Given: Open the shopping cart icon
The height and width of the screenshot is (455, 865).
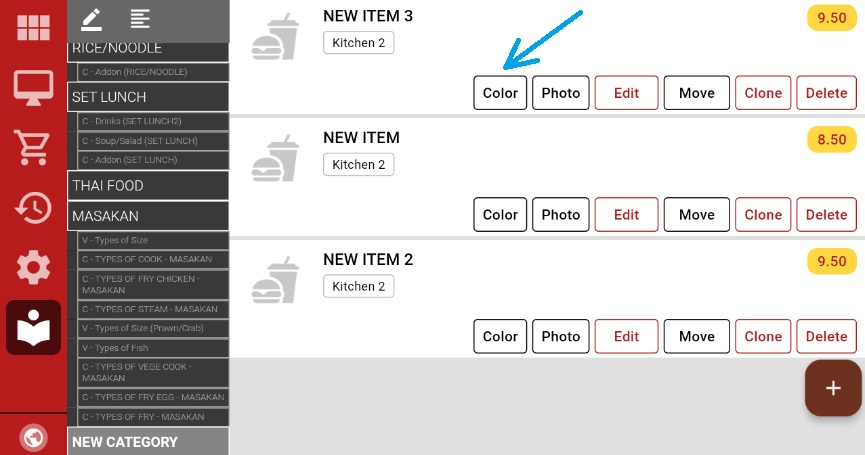Looking at the screenshot, I should pyautogui.click(x=33, y=148).
